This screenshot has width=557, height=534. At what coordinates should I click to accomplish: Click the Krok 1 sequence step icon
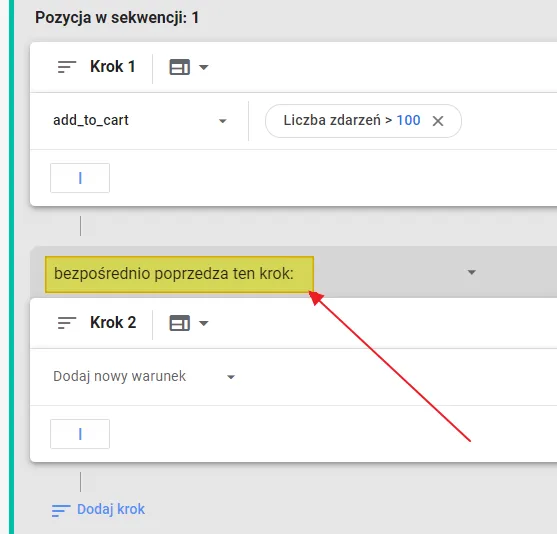point(67,67)
